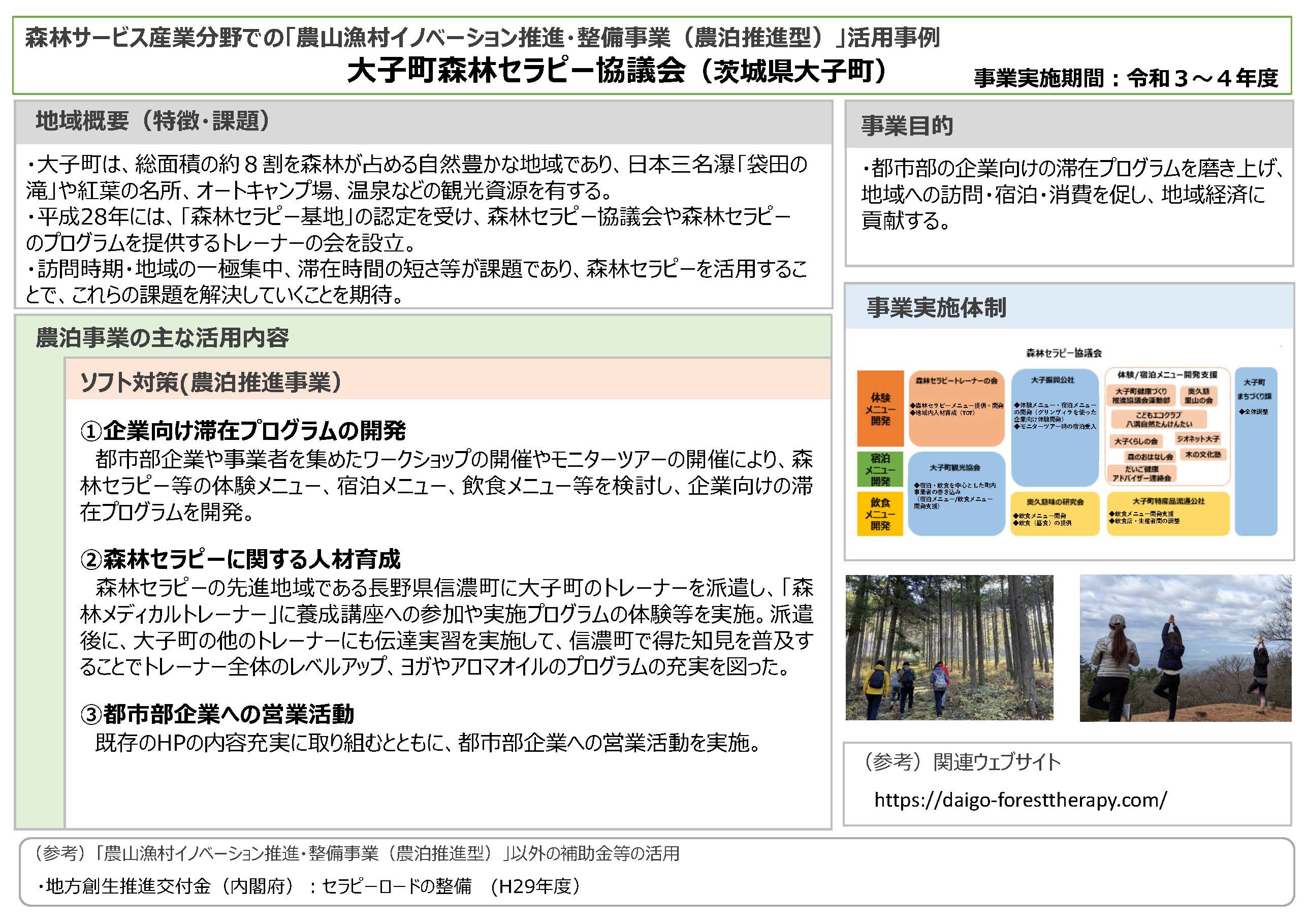Click the forest walkers photo thumbnail
The width and height of the screenshot is (1307, 924).
tap(949, 647)
